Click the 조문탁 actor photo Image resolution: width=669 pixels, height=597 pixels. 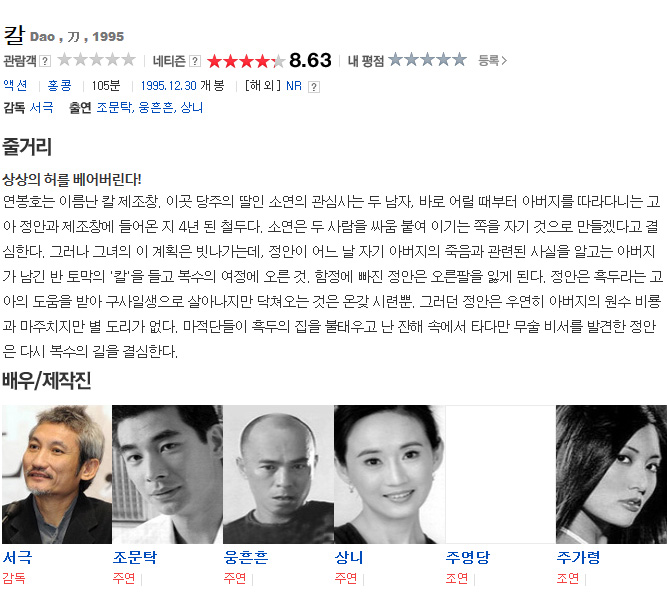point(167,474)
